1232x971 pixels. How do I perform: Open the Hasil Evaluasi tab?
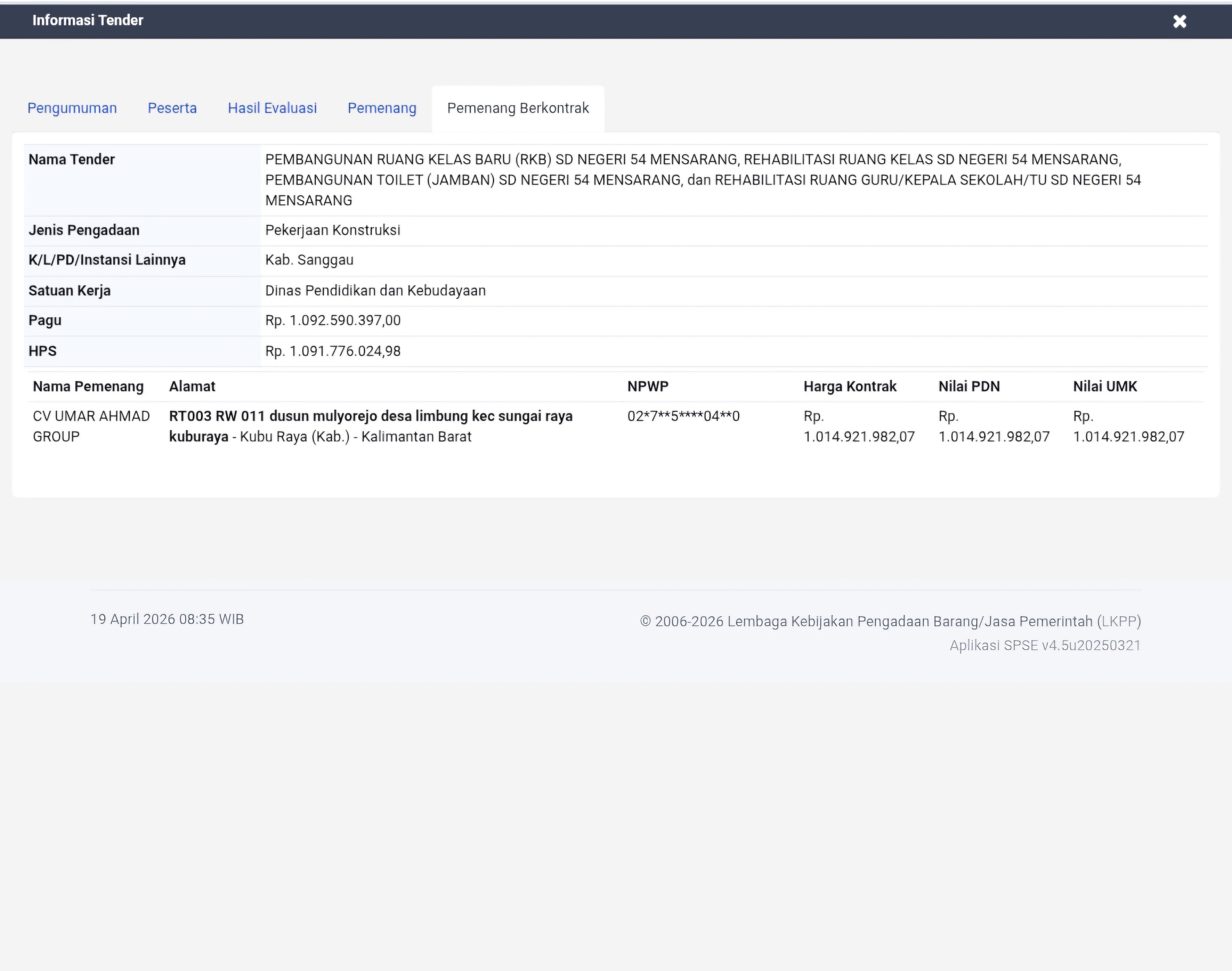(272, 108)
